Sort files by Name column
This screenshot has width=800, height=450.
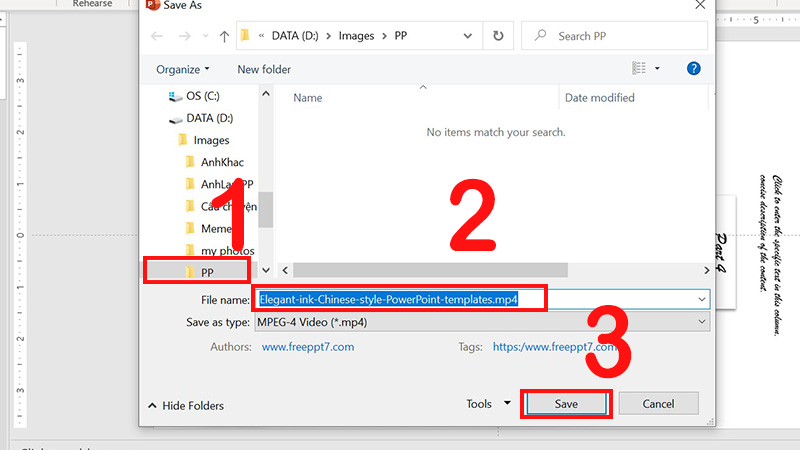click(308, 97)
